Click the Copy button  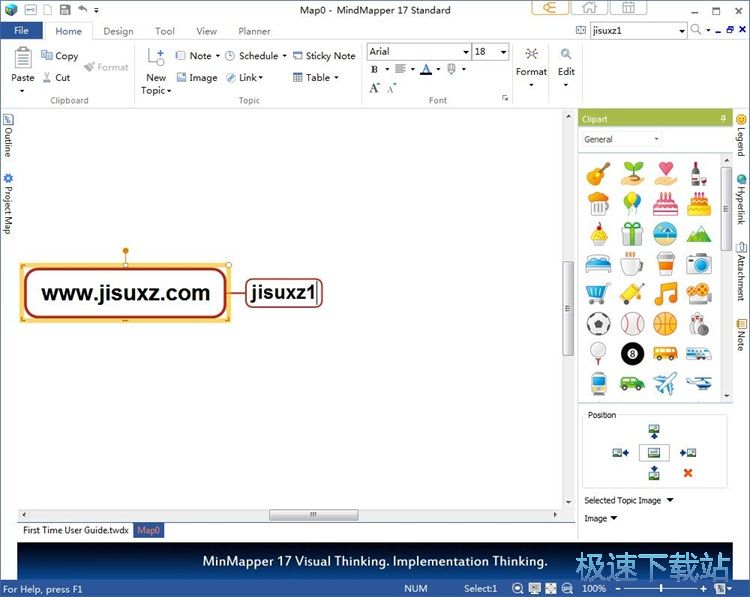pos(59,55)
